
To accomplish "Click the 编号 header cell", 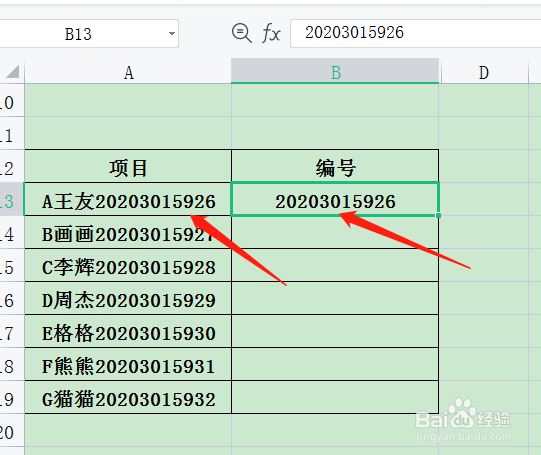I will 335,167.
